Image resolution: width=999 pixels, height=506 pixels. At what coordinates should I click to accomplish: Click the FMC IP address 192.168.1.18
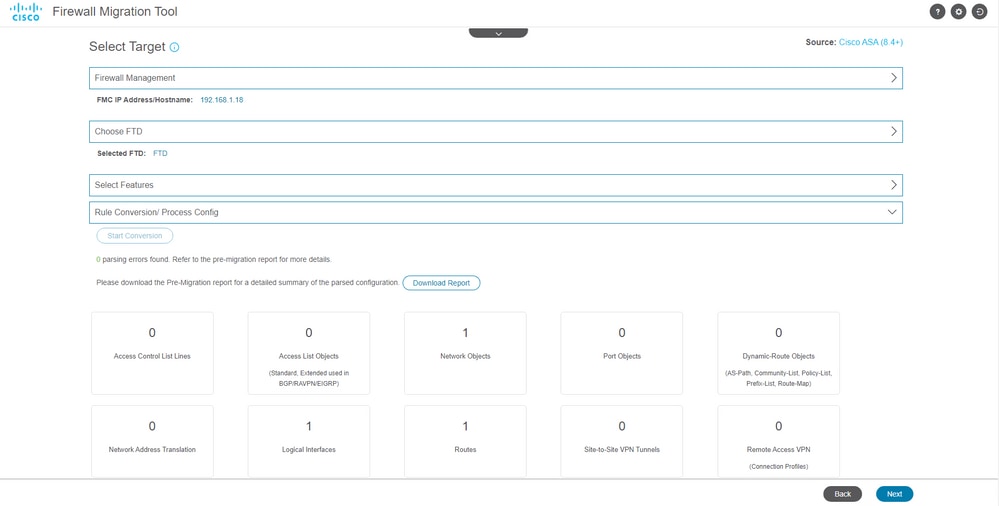(222, 100)
